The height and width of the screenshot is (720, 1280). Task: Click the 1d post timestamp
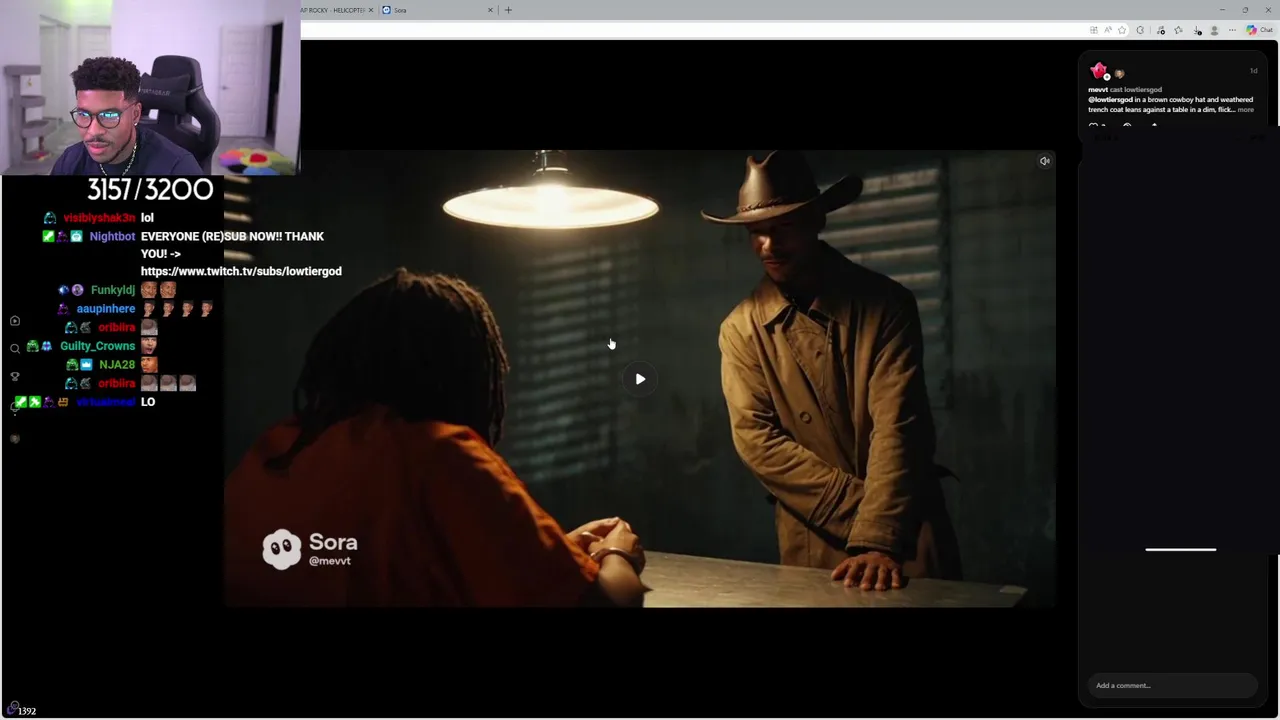pos(1253,71)
